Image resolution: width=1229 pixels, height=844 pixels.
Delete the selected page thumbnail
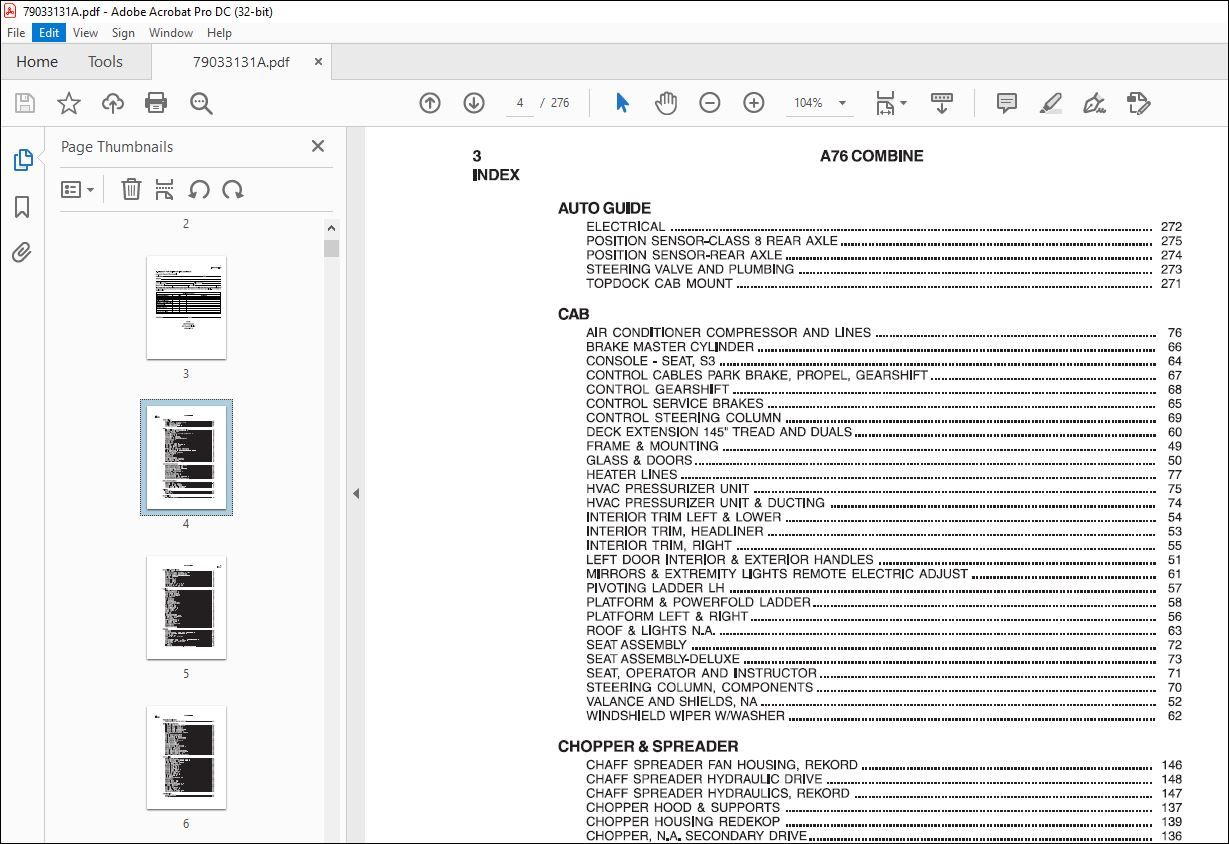[x=131, y=189]
